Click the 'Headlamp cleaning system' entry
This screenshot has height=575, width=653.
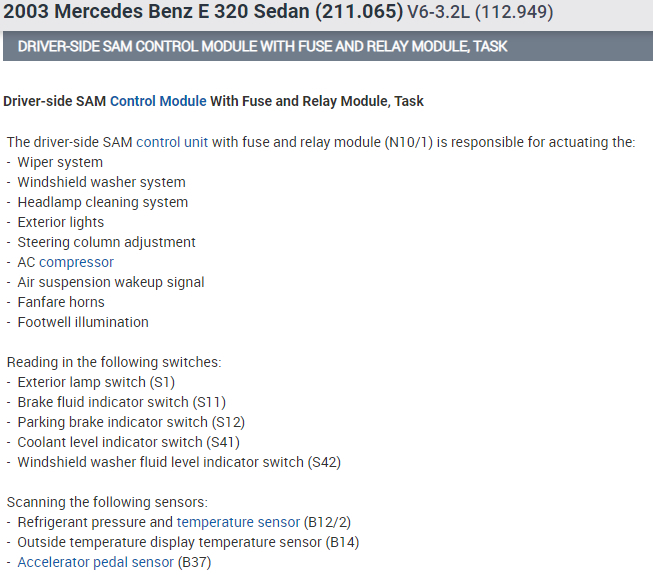click(x=102, y=202)
